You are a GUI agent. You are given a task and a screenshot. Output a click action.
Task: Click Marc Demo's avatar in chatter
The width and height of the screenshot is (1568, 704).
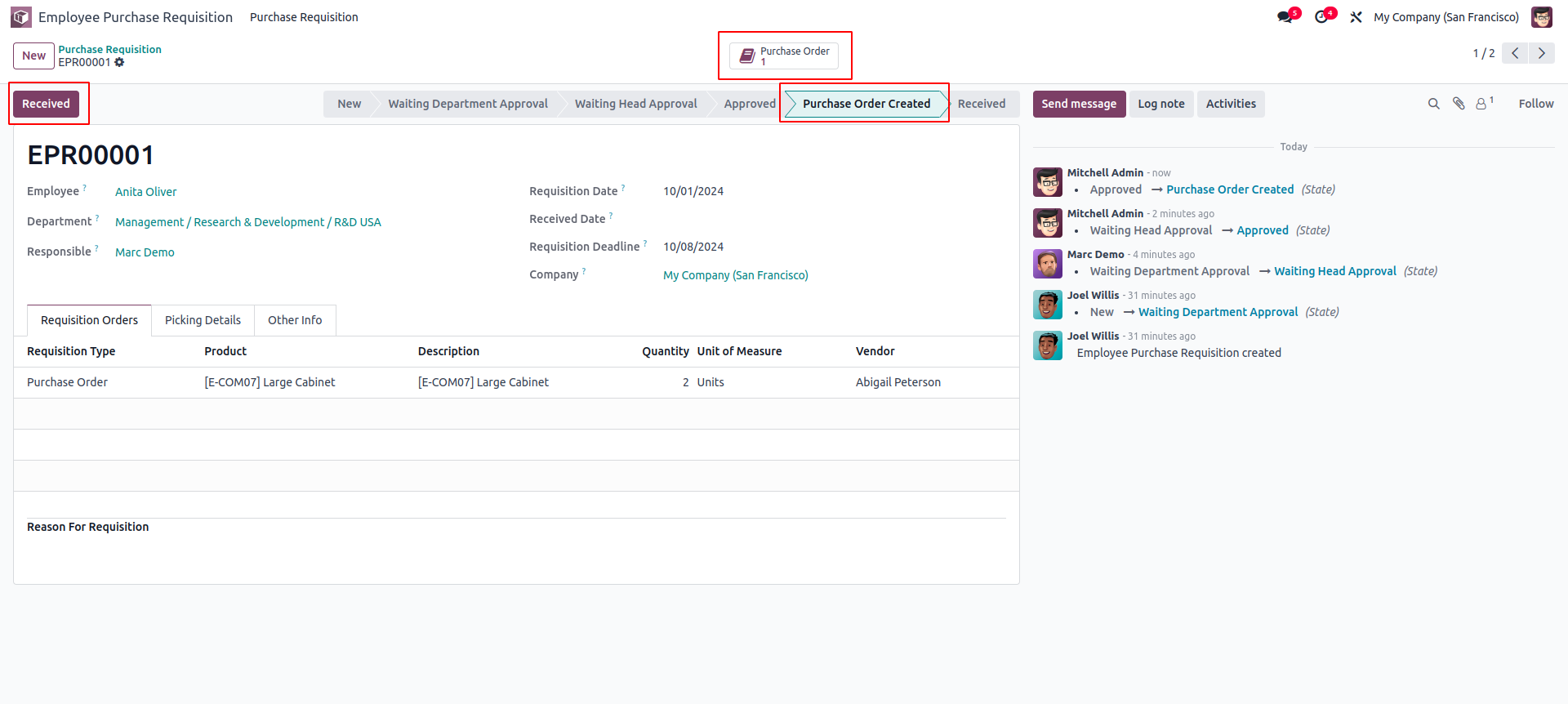(1048, 264)
